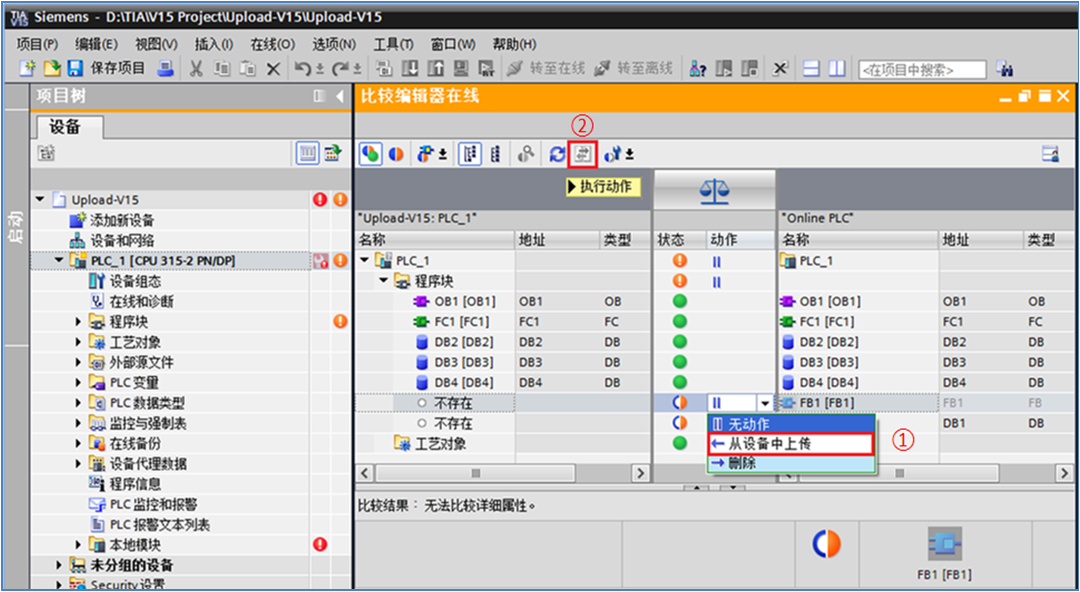This screenshot has height=592, width=1080.
Task: Click the open project folder icon
Action: [52, 68]
